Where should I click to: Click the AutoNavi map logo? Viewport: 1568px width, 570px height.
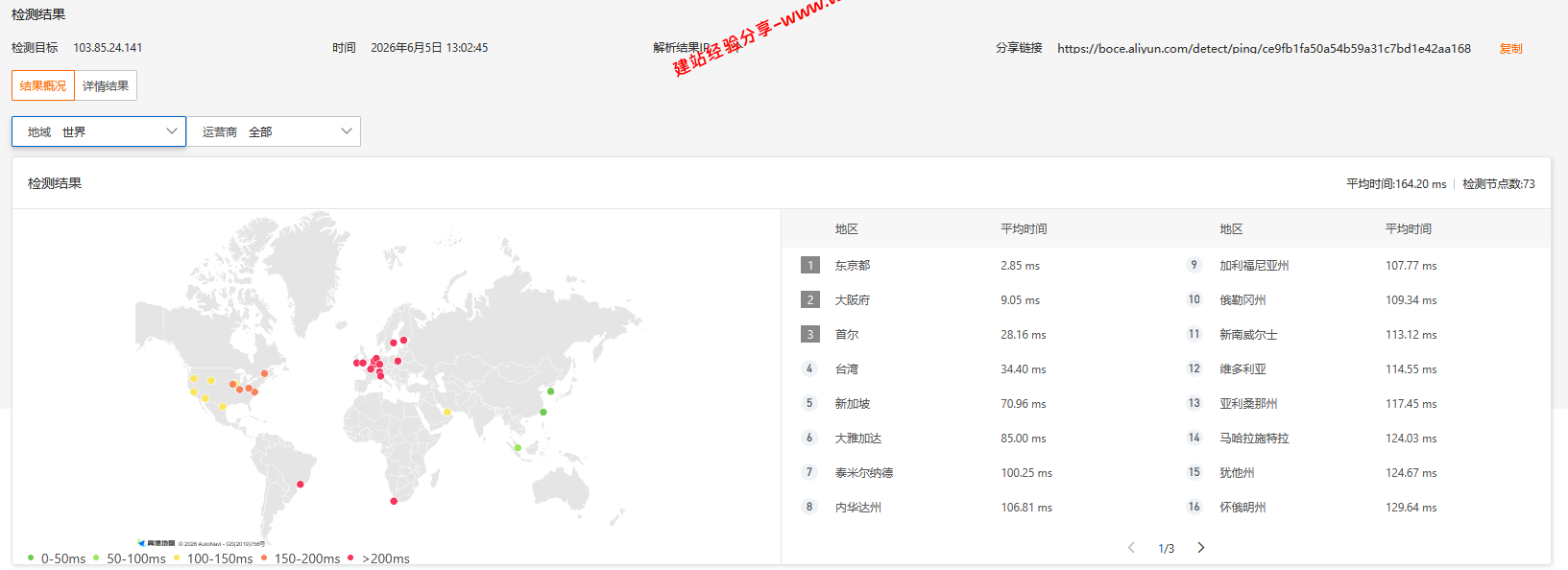click(157, 543)
